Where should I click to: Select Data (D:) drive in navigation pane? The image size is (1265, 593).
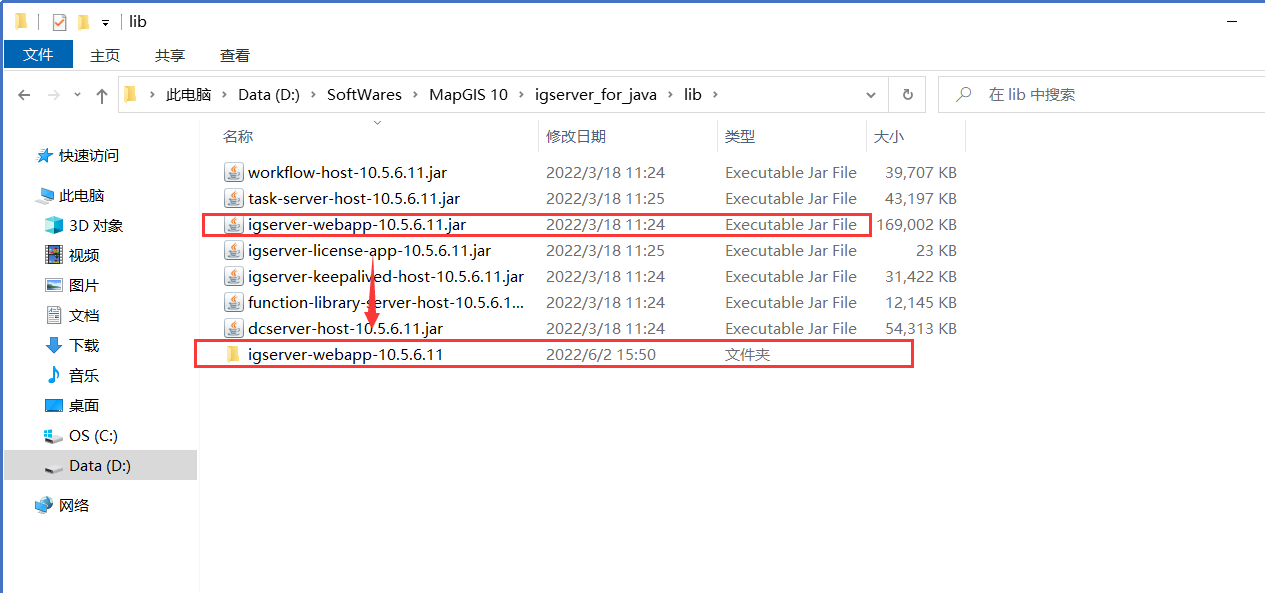click(99, 465)
